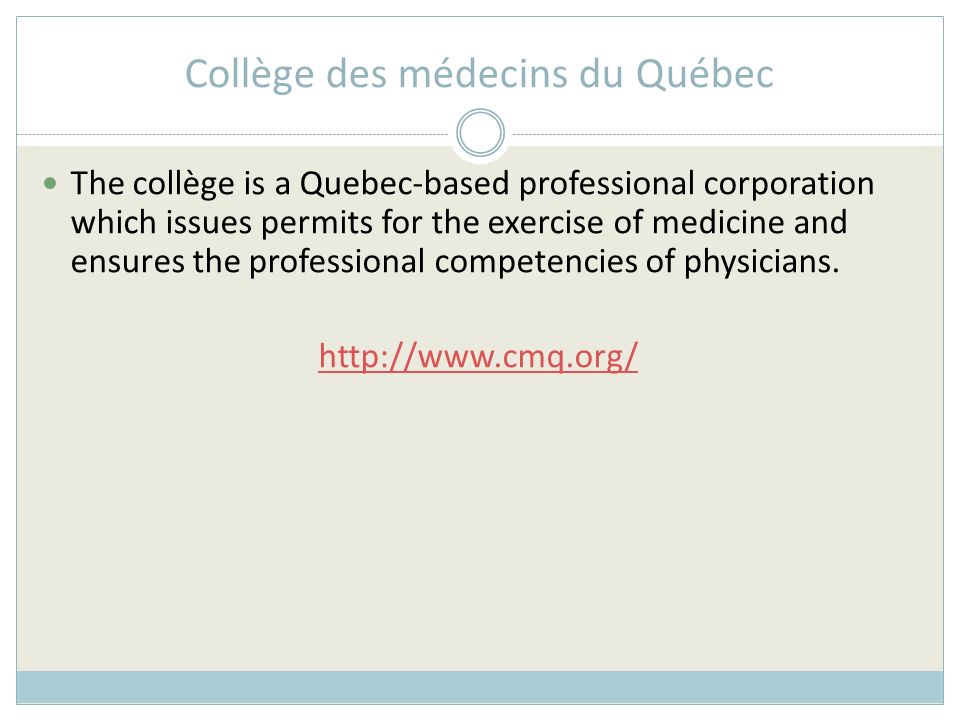Open the http://www.cmq.org/ hyperlink

[x=478, y=356]
